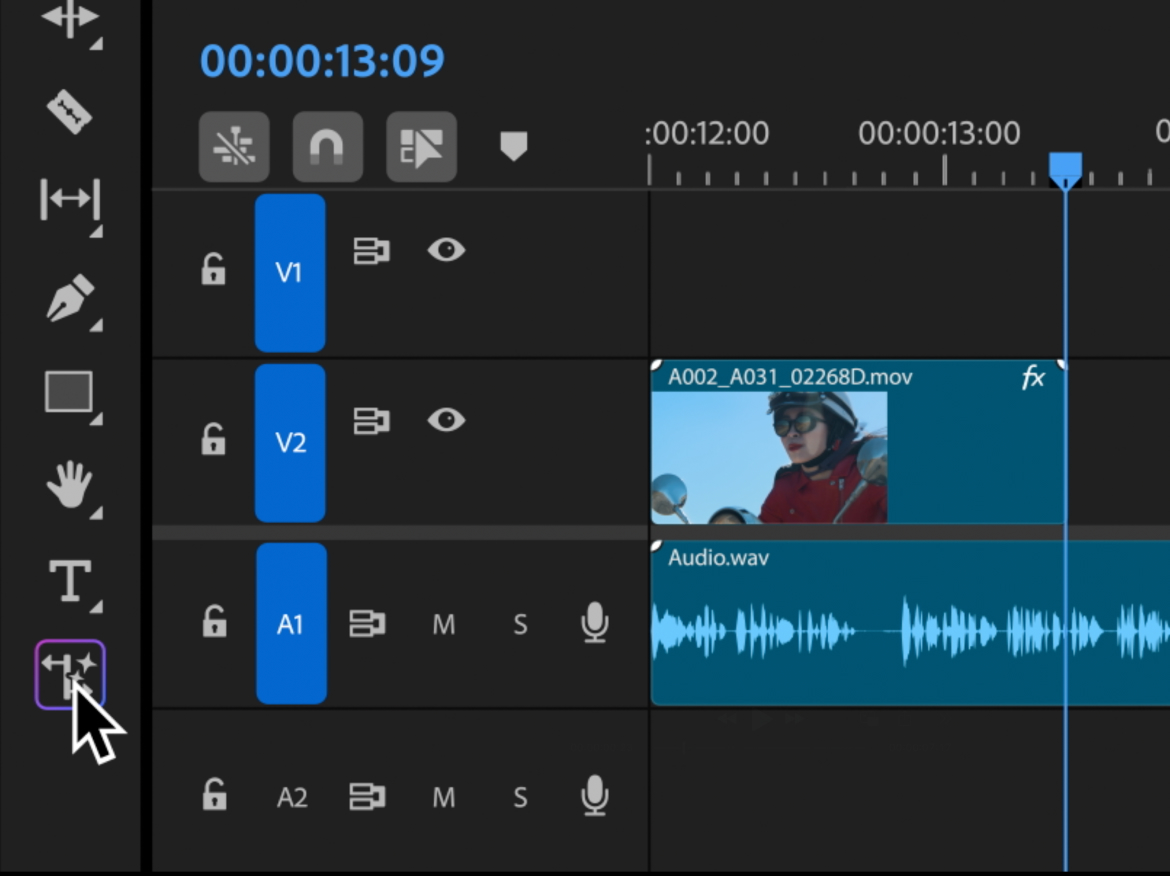The image size is (1170, 876).
Task: Lock the A1 audio track
Action: (x=214, y=624)
